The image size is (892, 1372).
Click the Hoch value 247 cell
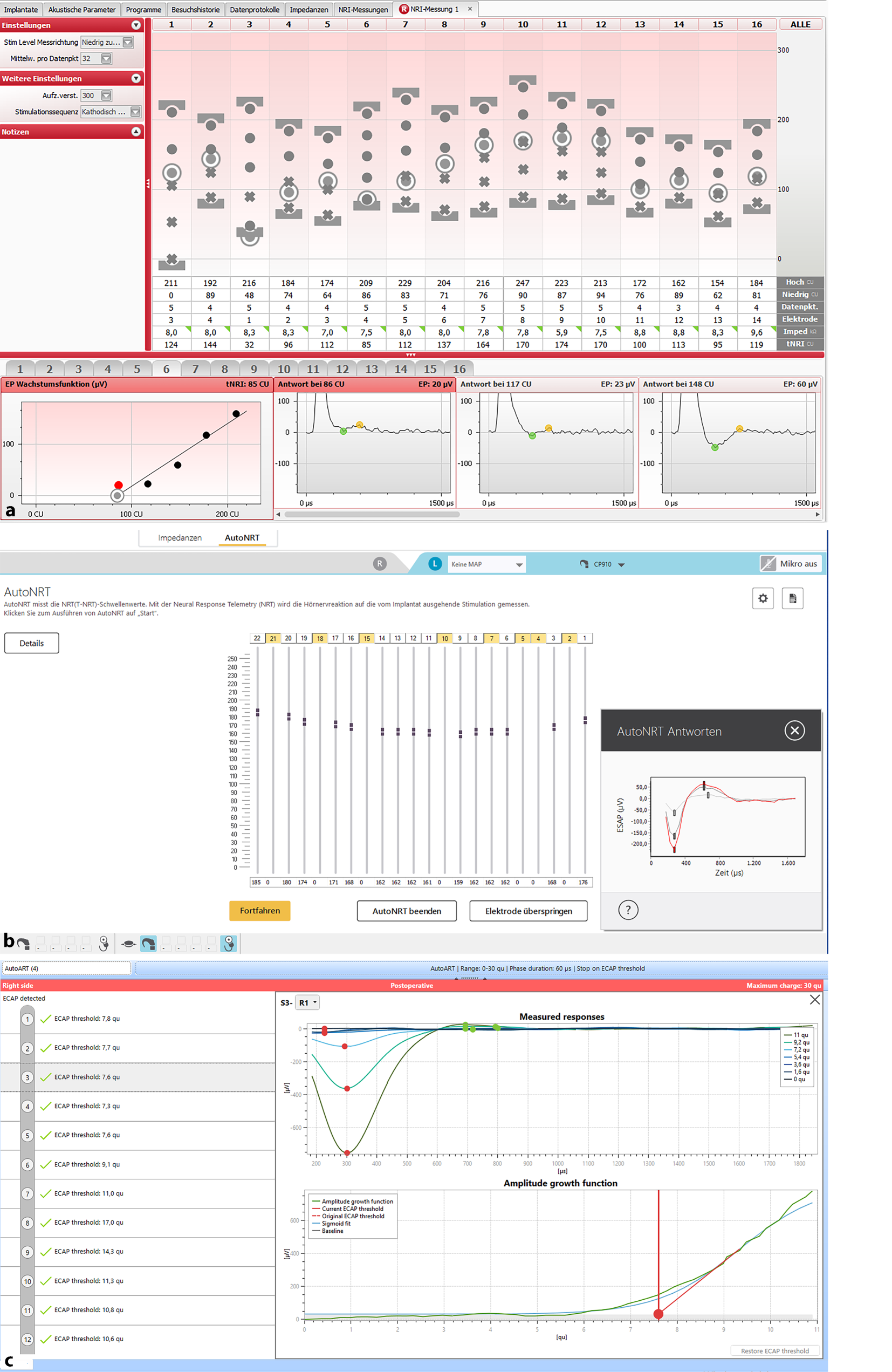(x=523, y=283)
